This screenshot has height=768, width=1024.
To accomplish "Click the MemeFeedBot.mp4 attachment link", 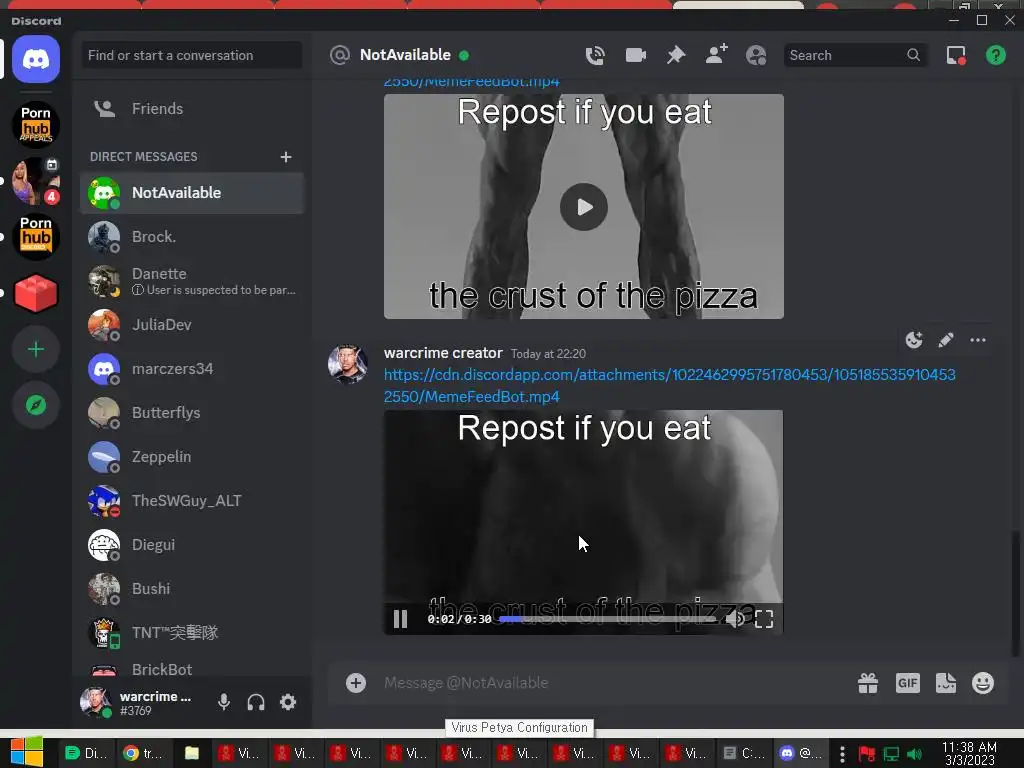I will (669, 385).
